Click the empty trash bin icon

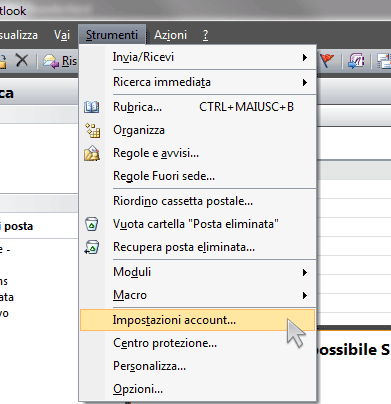pos(91,224)
